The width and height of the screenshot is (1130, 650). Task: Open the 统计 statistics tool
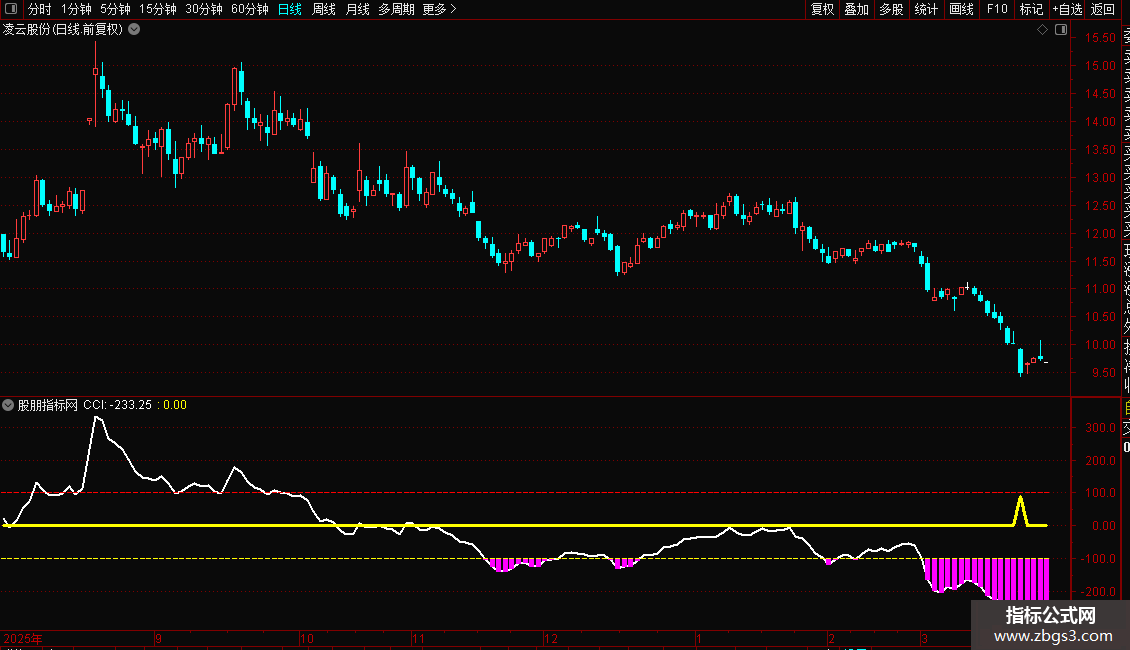(926, 9)
